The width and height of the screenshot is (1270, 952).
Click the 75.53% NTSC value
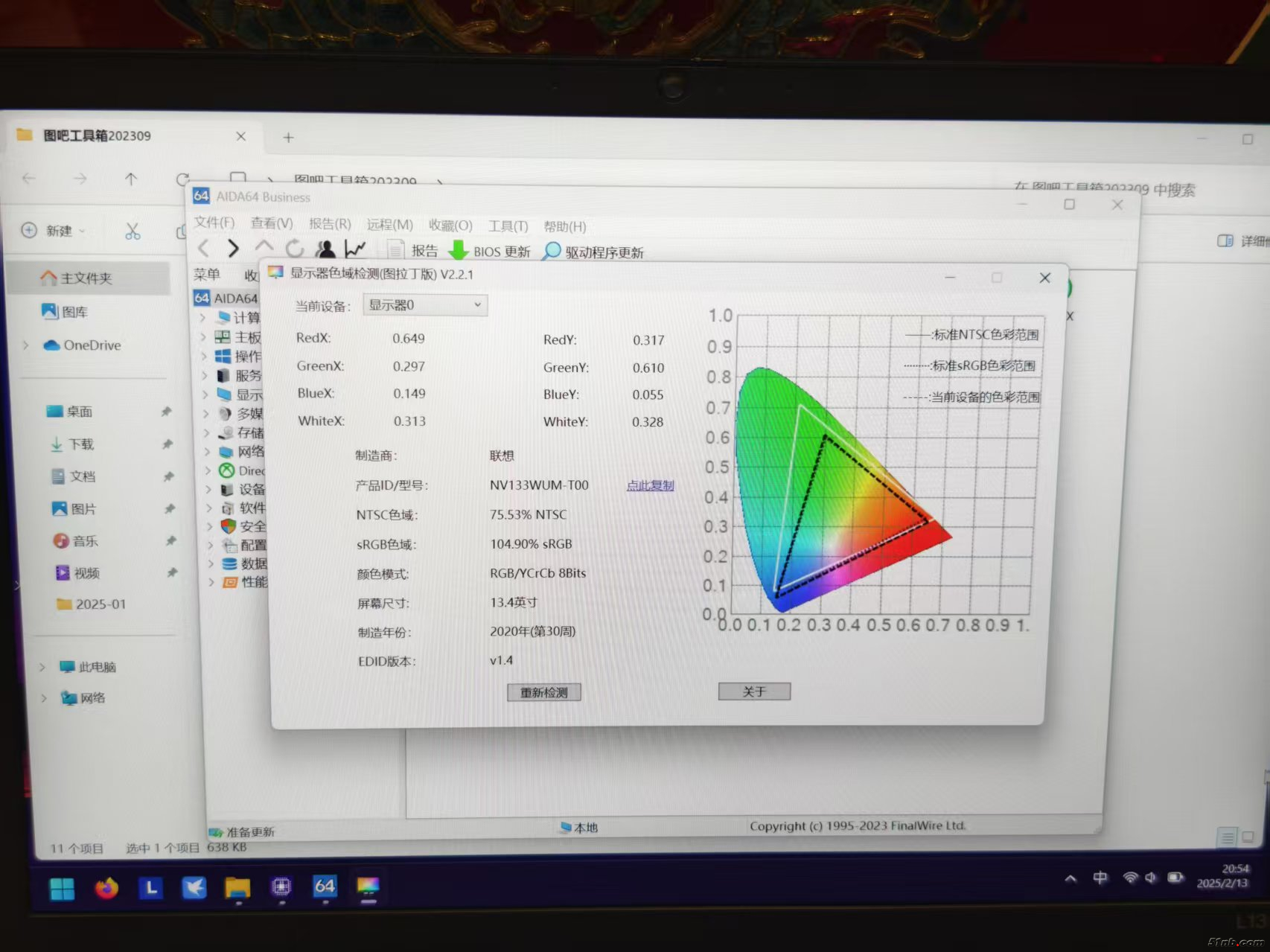(528, 514)
